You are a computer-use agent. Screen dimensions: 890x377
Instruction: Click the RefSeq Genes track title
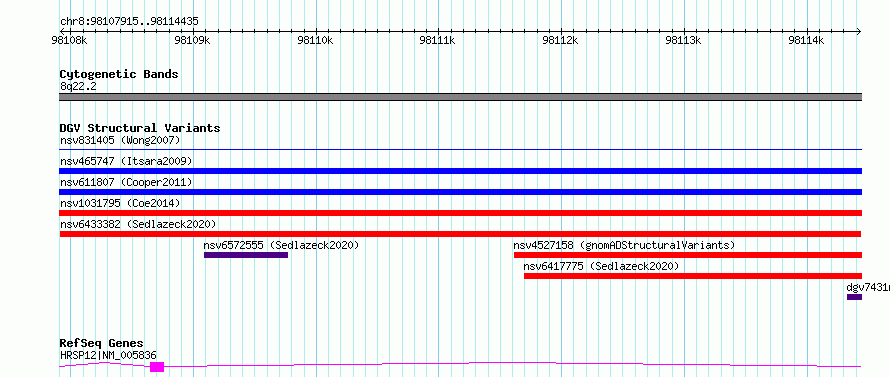(101, 344)
